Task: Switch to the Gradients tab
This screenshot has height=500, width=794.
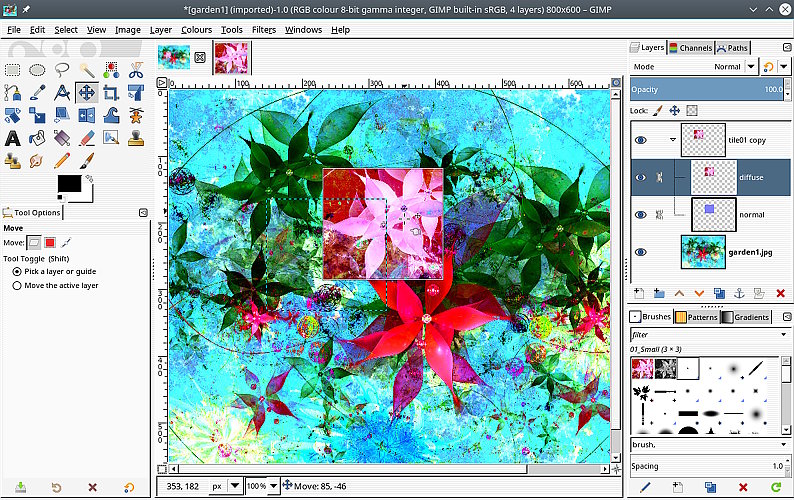Action: coord(746,317)
